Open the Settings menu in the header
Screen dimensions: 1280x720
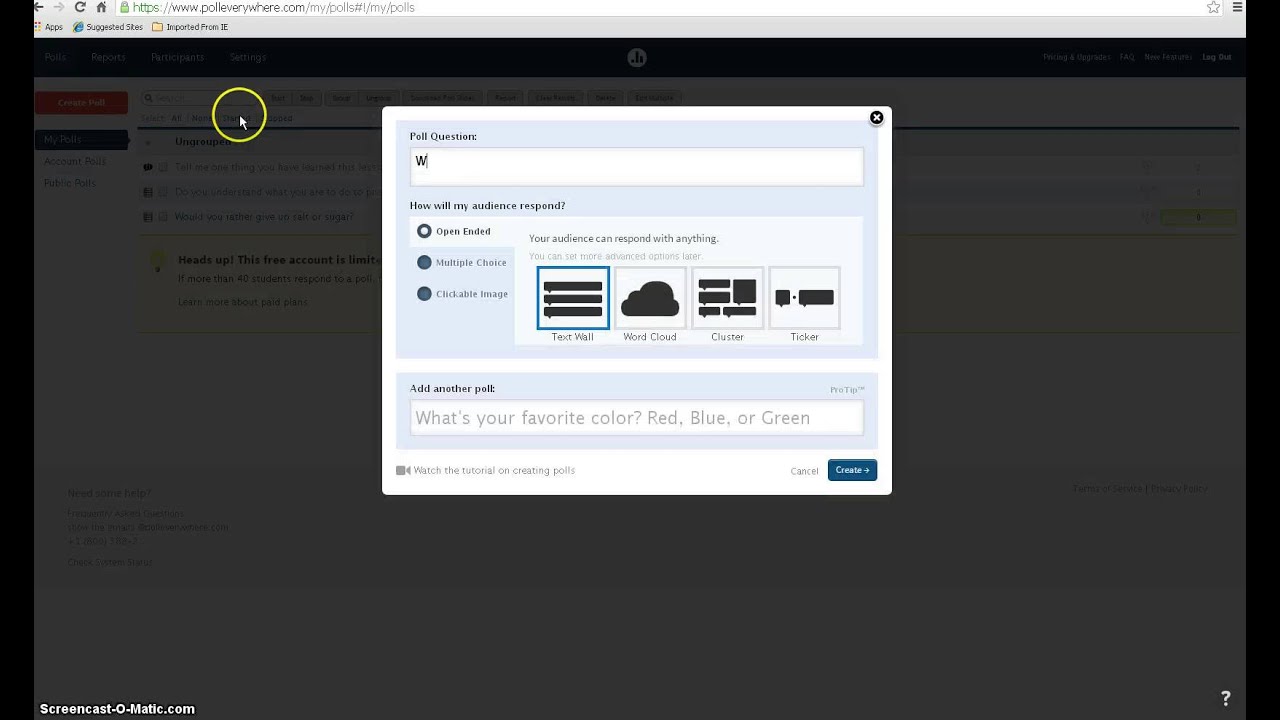247,57
